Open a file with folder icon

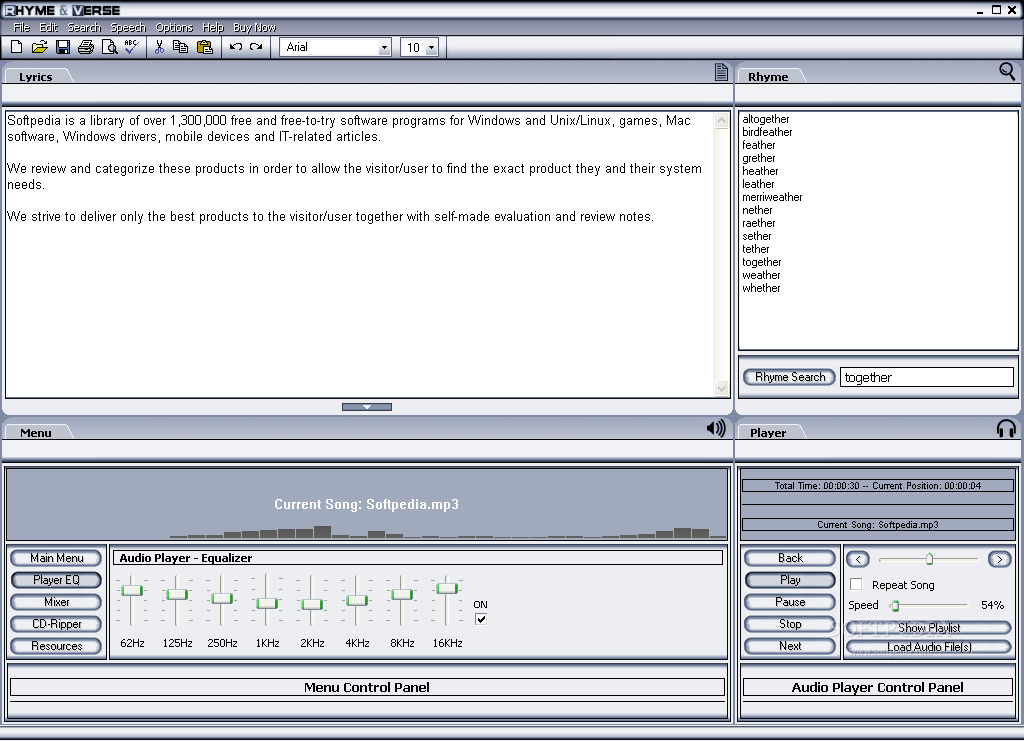point(39,47)
